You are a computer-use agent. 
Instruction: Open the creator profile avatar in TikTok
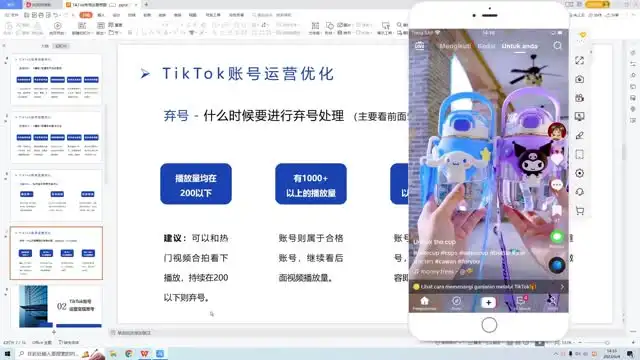click(557, 131)
